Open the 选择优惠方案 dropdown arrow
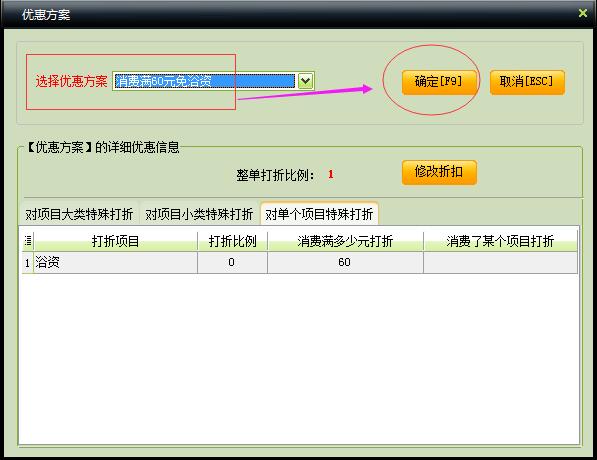Viewport: 597px width, 460px height. (x=306, y=81)
